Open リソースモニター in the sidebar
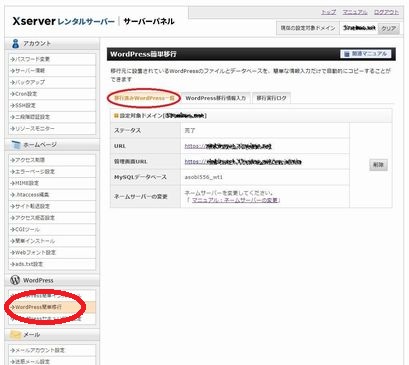Screen dimensions: 409x365 coord(52,128)
